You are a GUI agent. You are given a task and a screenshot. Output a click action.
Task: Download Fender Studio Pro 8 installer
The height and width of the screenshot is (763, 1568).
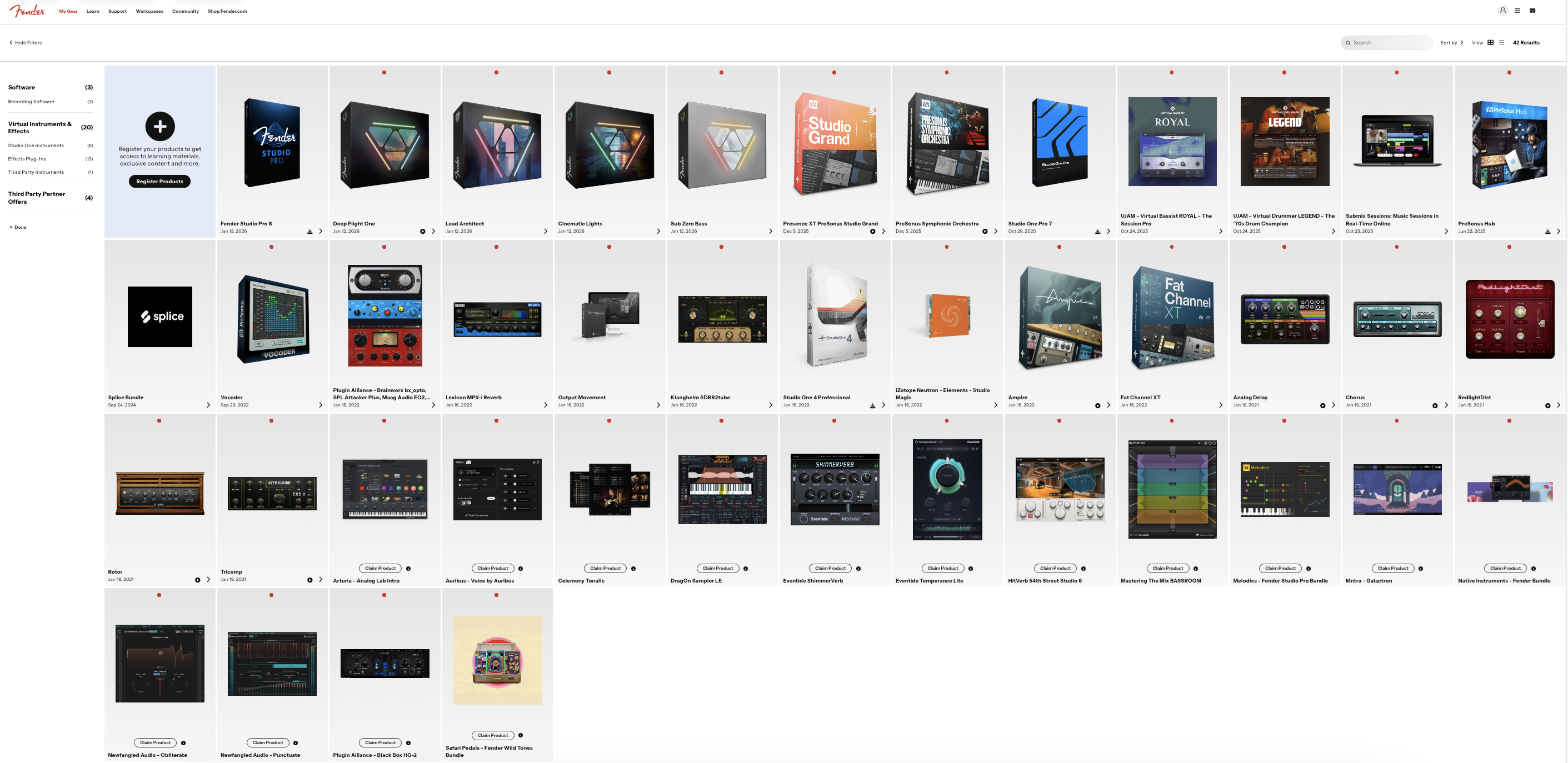click(310, 231)
